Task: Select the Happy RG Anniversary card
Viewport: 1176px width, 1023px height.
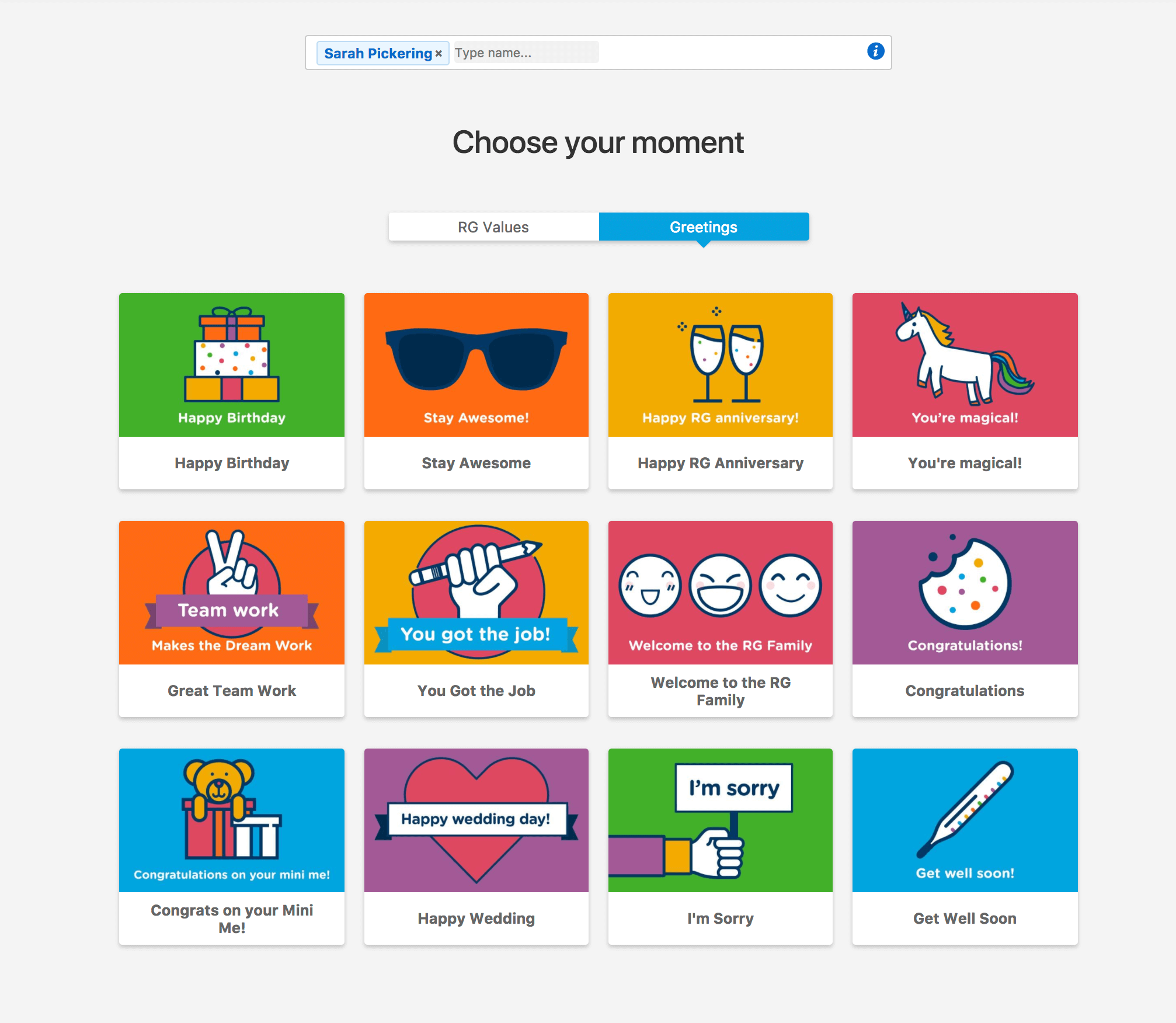Action: coord(720,390)
